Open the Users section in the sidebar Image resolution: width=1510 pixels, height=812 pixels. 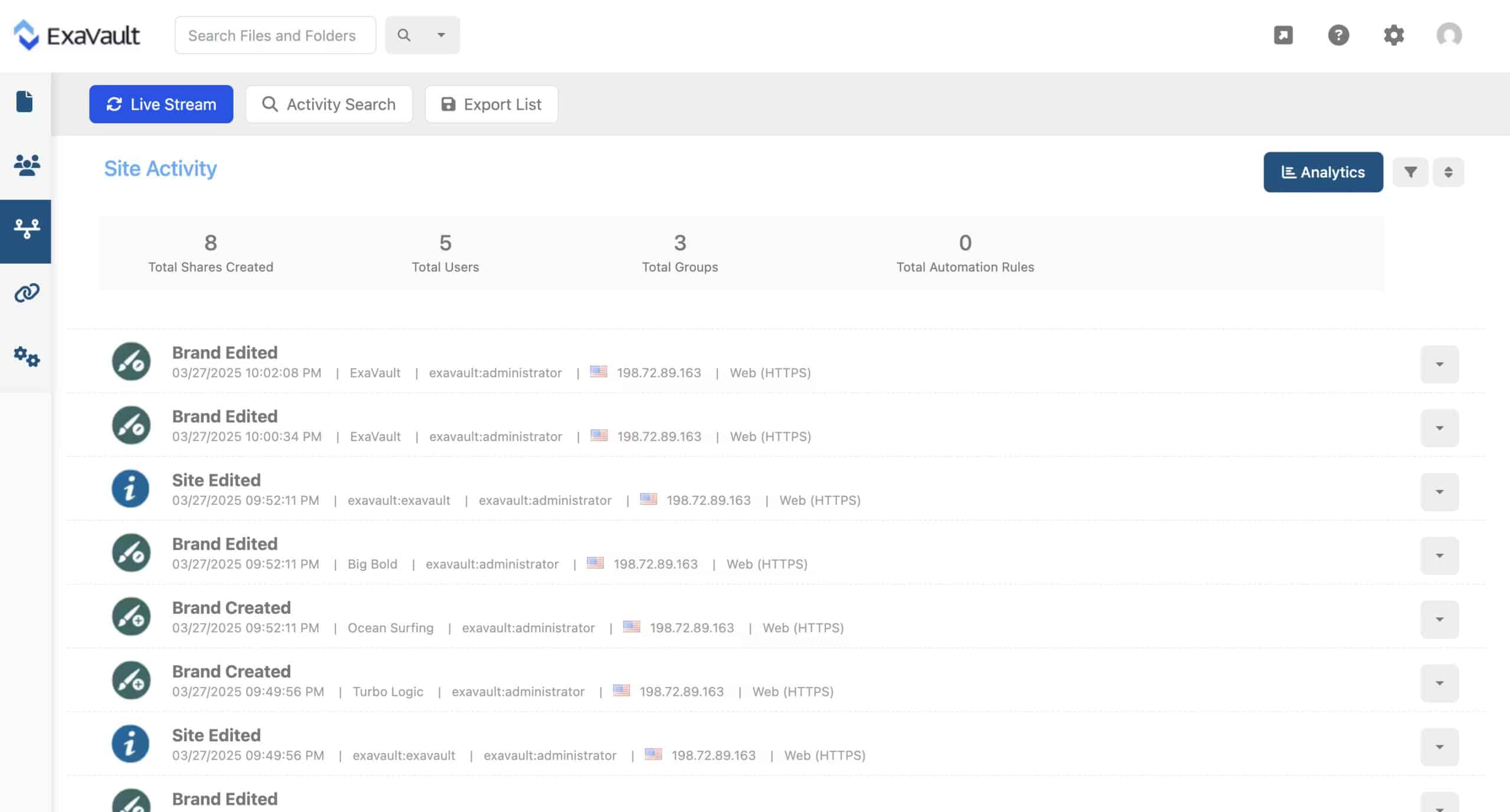[x=25, y=166]
